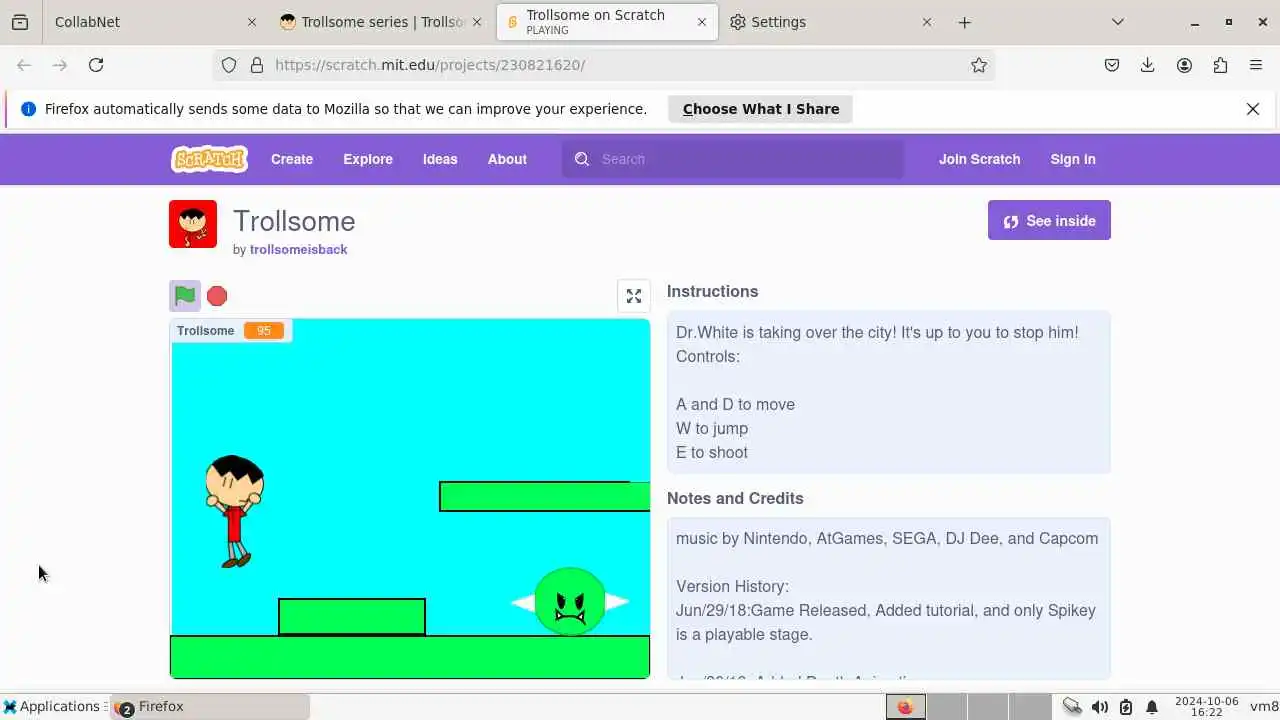Image resolution: width=1280 pixels, height=720 pixels.
Task: Open the Firefox account icon
Action: pyautogui.click(x=1184, y=65)
